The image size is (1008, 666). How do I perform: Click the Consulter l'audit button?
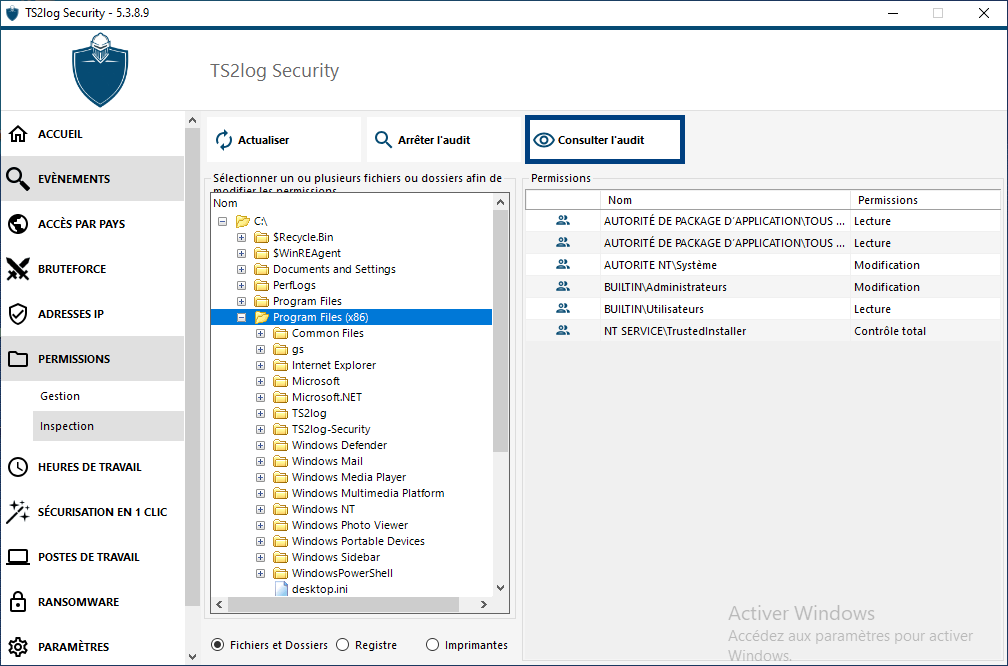click(604, 140)
